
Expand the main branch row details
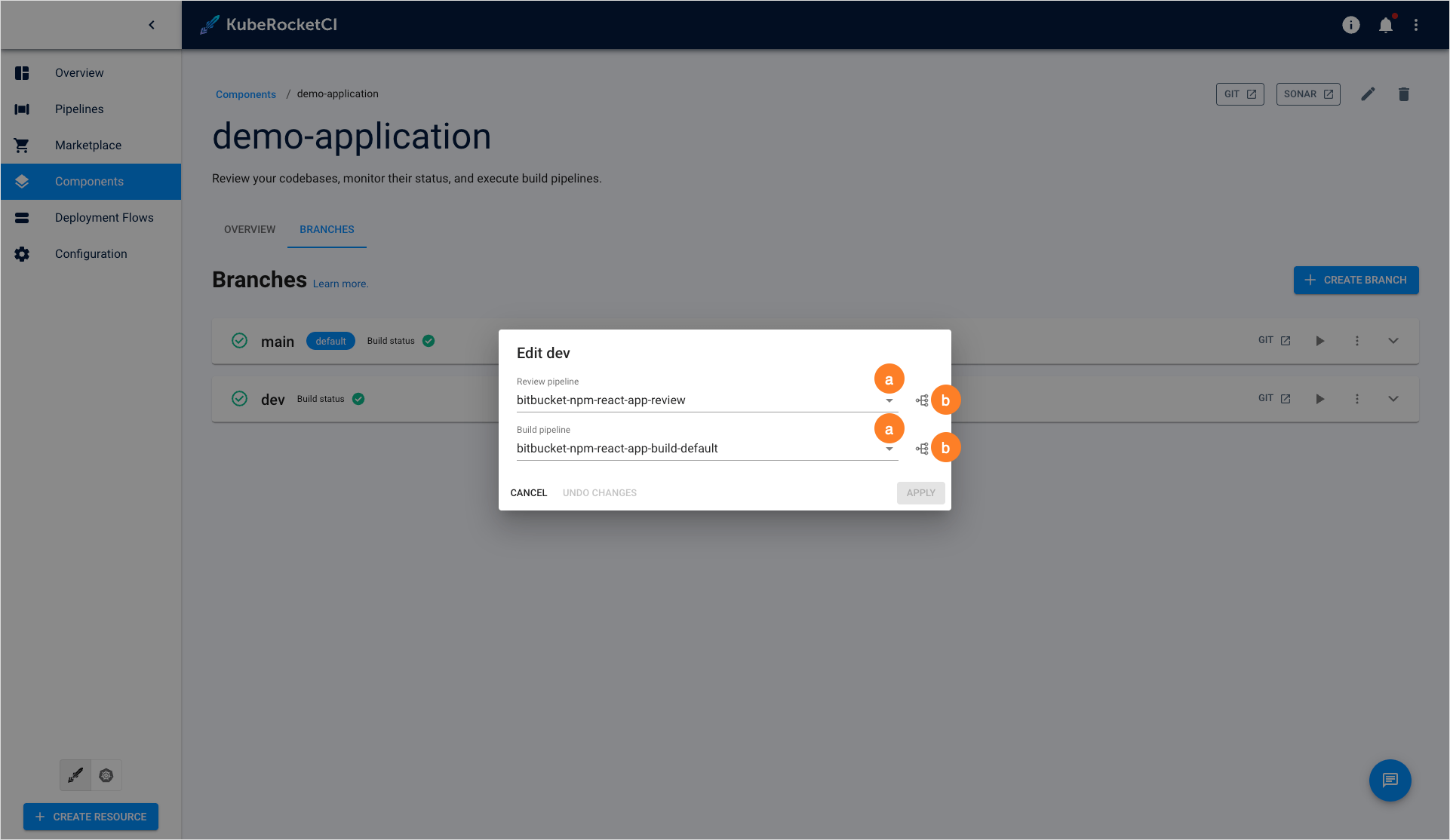[x=1393, y=340]
